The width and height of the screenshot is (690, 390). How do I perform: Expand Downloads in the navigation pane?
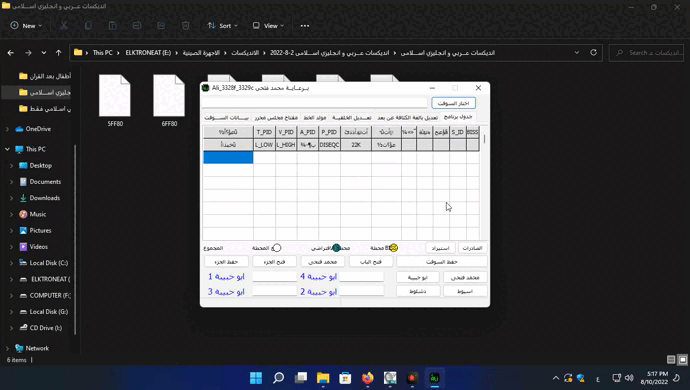pyautogui.click(x=11, y=198)
